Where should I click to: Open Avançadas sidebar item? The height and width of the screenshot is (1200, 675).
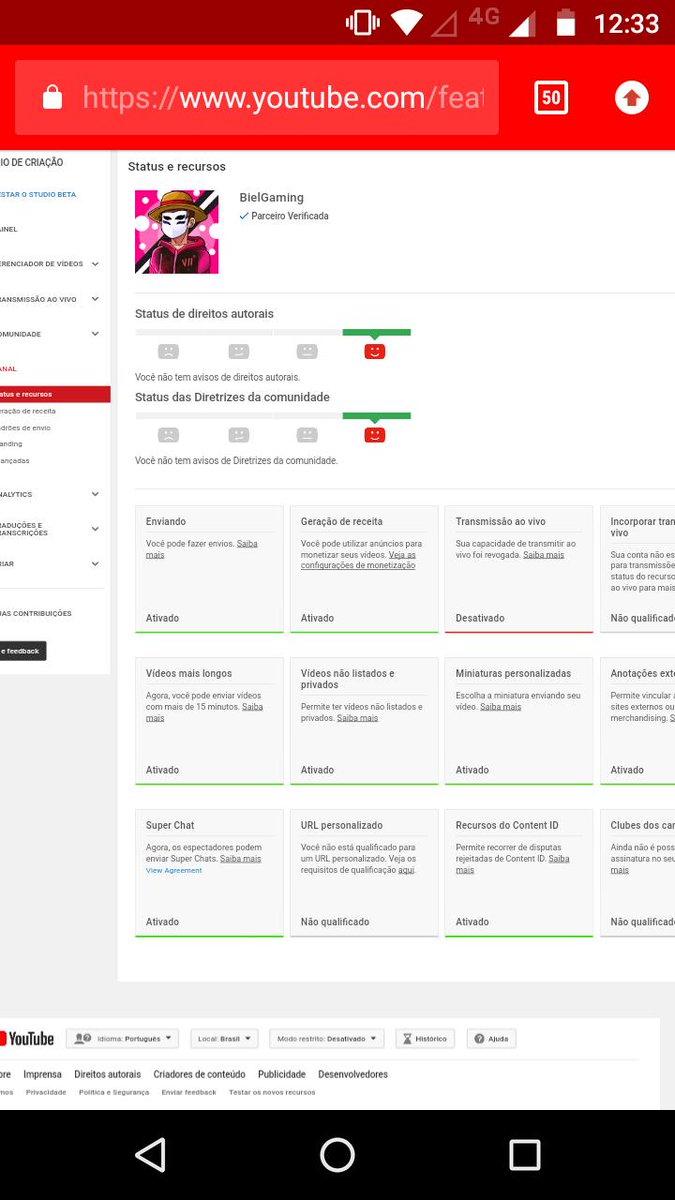(15, 461)
